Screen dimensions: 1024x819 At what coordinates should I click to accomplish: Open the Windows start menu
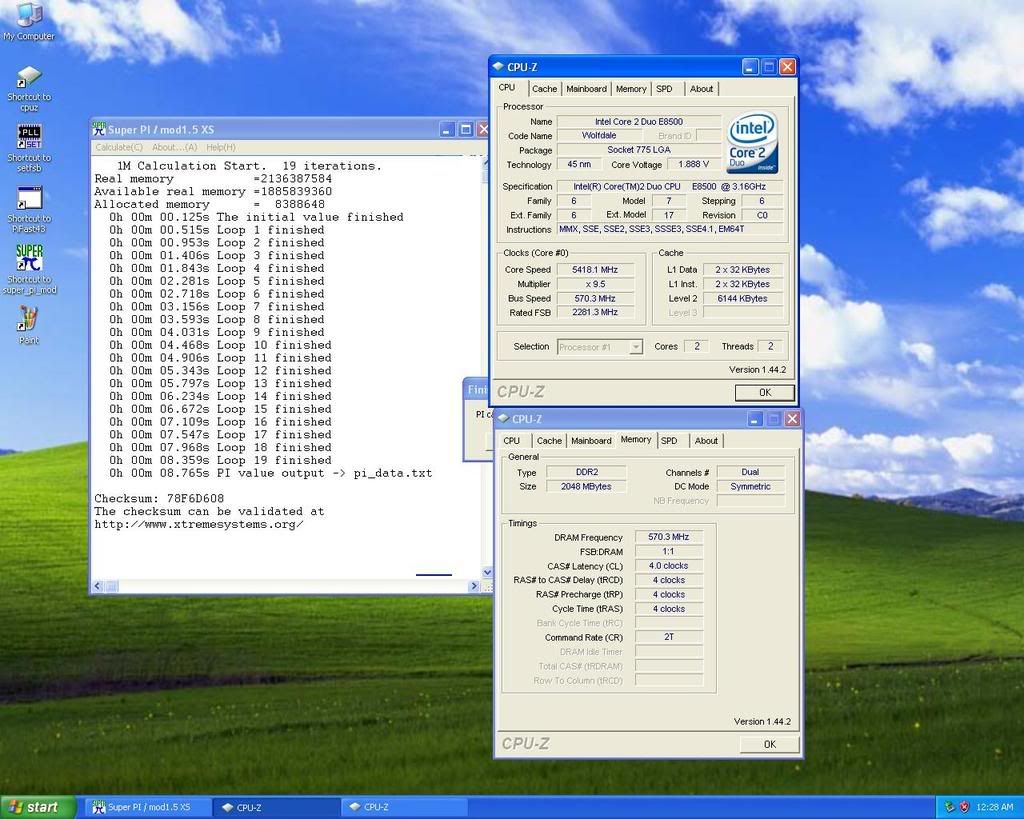tap(36, 807)
